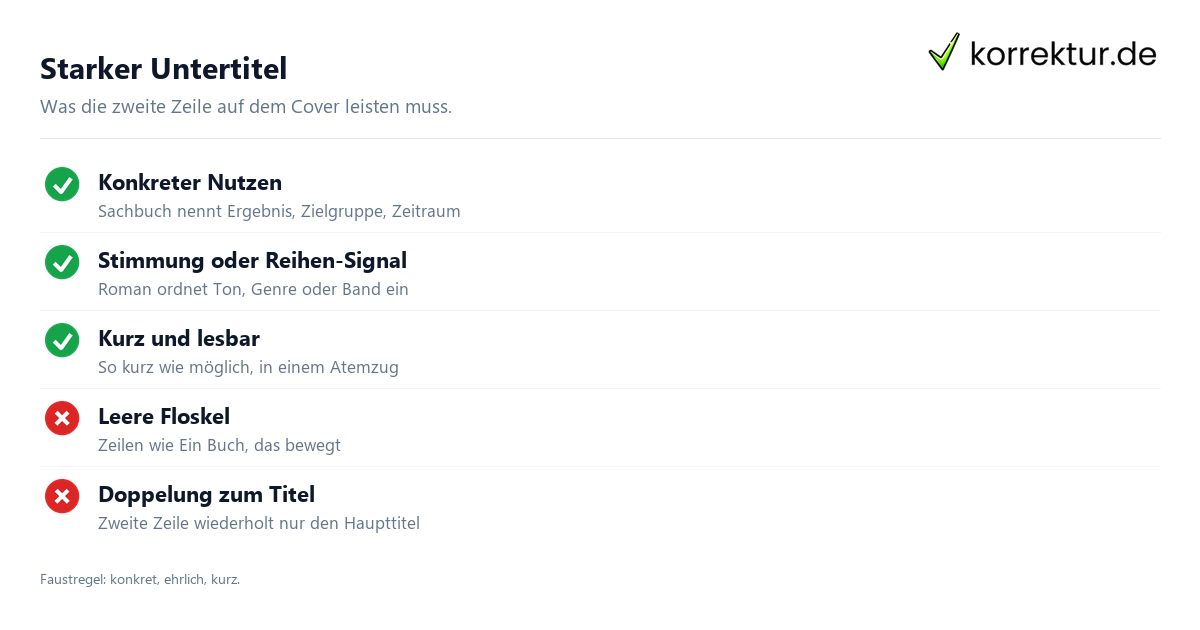Click the green checkmark beside Stimmung oder Reihen-Signal
Image resolution: width=1200 pixels, height=630 pixels.
[x=62, y=262]
